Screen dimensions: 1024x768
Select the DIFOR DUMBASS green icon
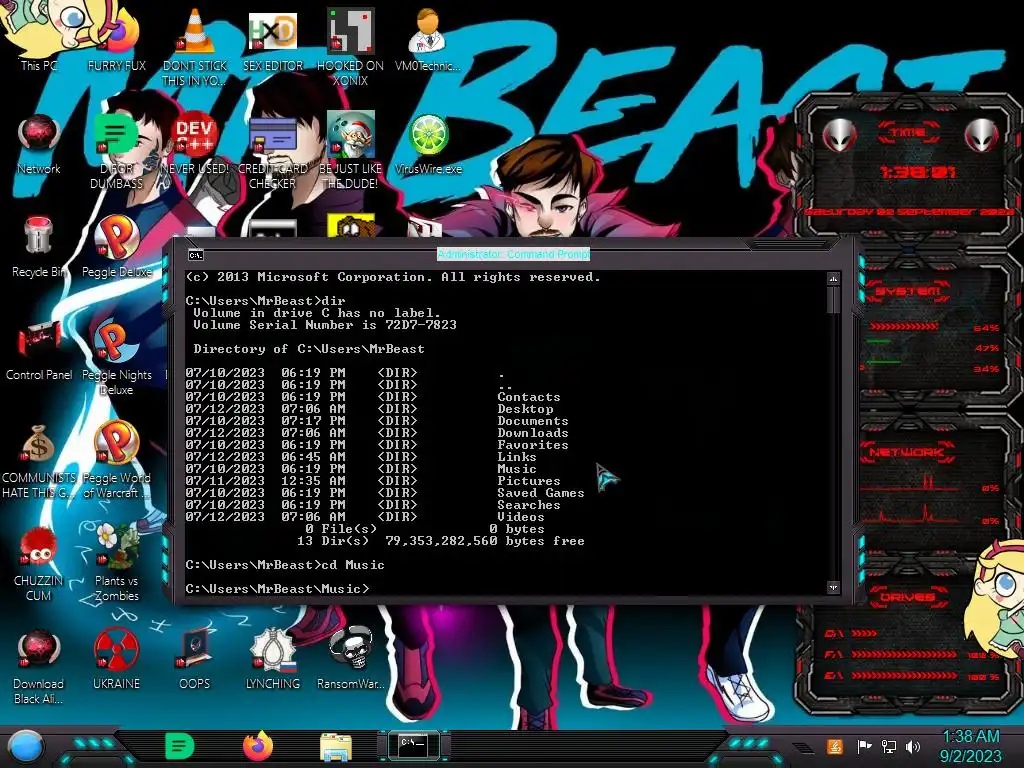(x=117, y=150)
